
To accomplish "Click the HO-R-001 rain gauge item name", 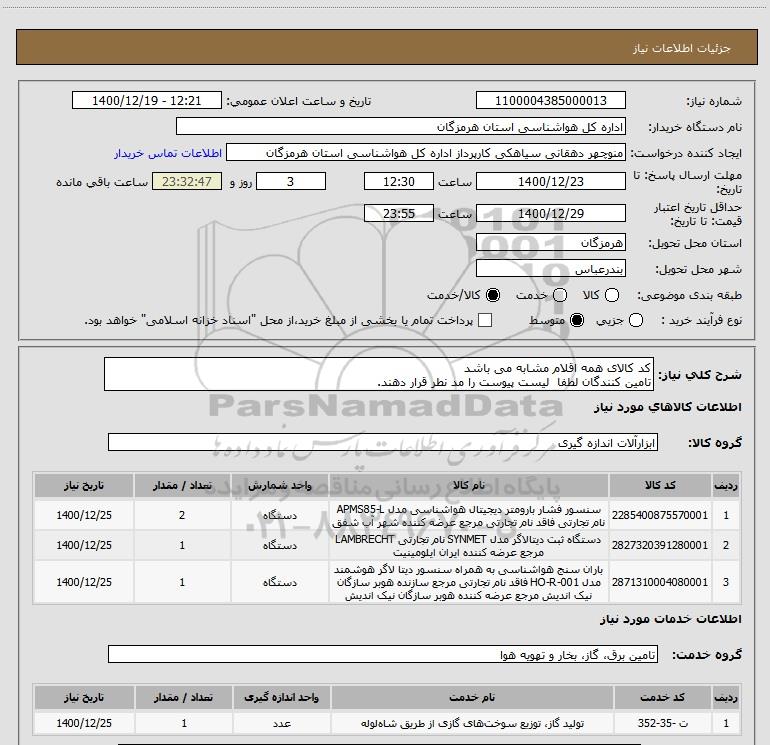I will click(468, 582).
